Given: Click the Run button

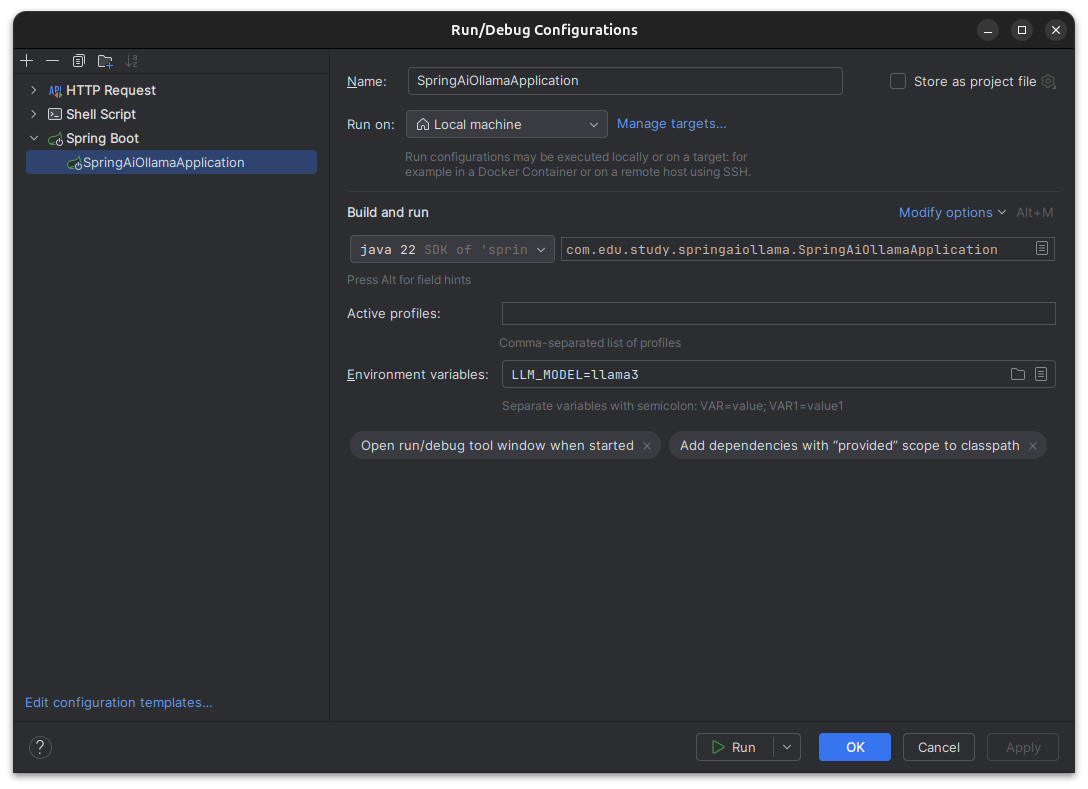Looking at the screenshot, I should pos(735,747).
